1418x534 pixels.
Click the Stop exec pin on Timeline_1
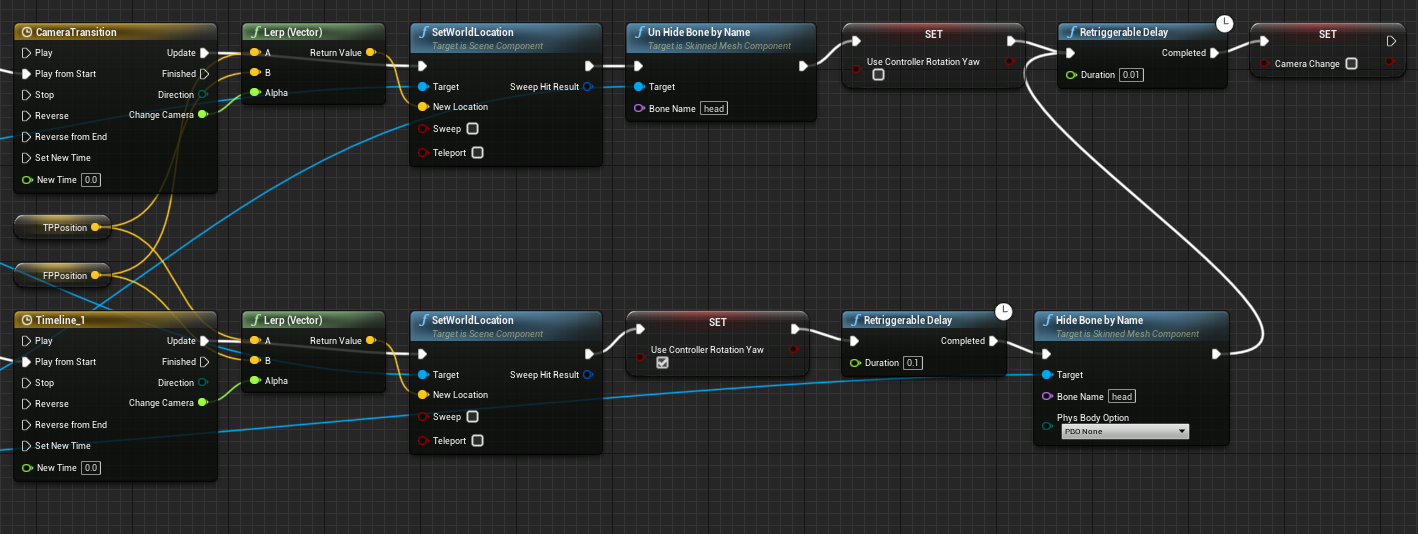point(27,383)
